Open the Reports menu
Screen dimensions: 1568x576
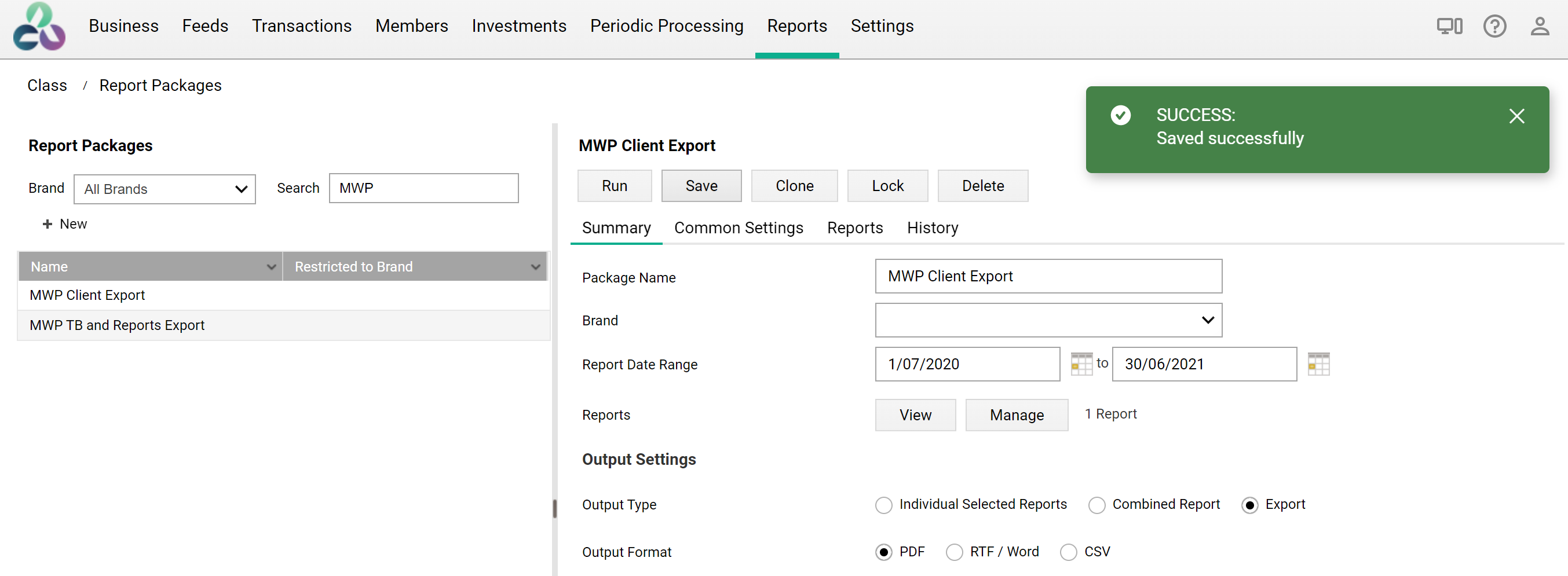click(797, 25)
